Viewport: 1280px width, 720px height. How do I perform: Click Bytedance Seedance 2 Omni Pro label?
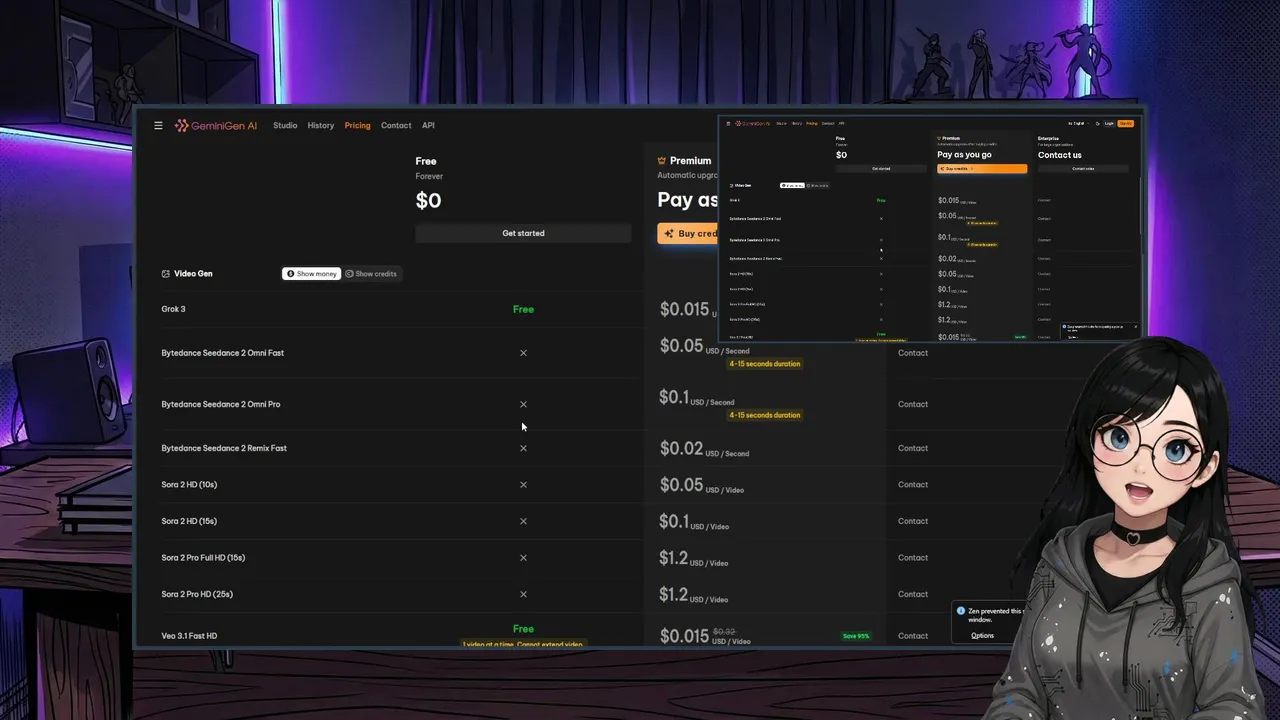point(220,404)
